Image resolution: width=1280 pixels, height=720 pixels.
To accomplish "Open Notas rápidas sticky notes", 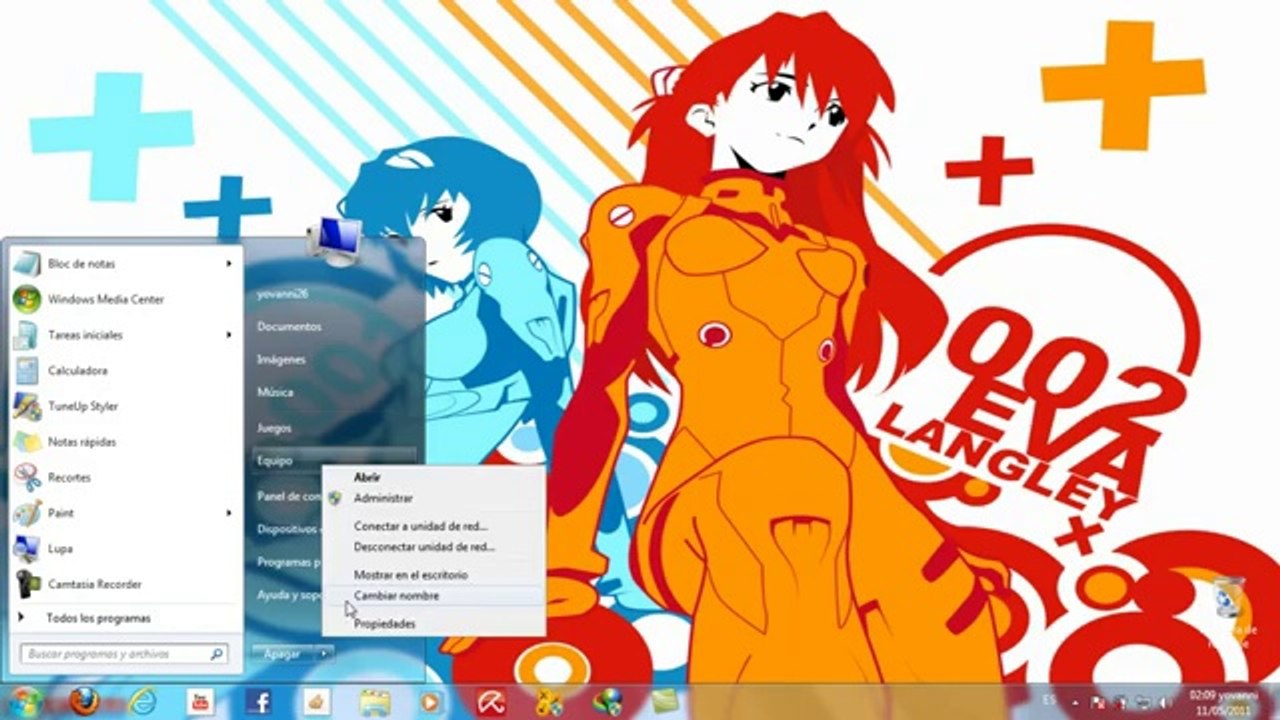I will pos(124,441).
